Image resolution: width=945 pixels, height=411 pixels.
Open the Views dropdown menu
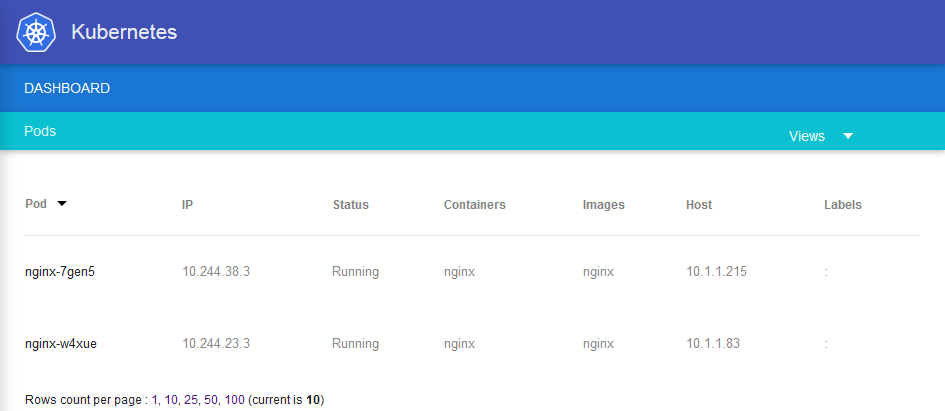coord(820,136)
